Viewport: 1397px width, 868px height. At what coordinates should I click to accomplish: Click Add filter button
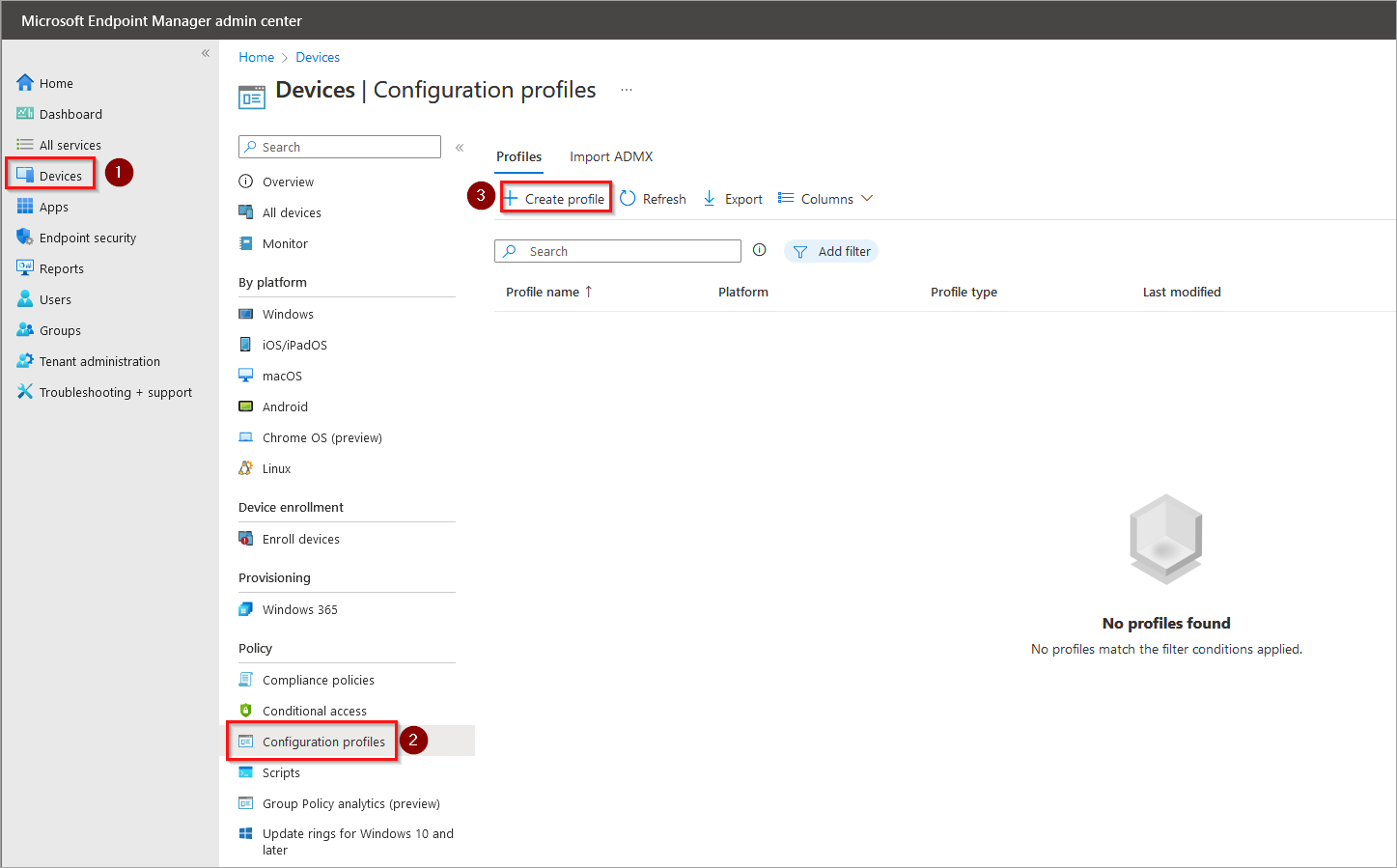click(x=831, y=251)
